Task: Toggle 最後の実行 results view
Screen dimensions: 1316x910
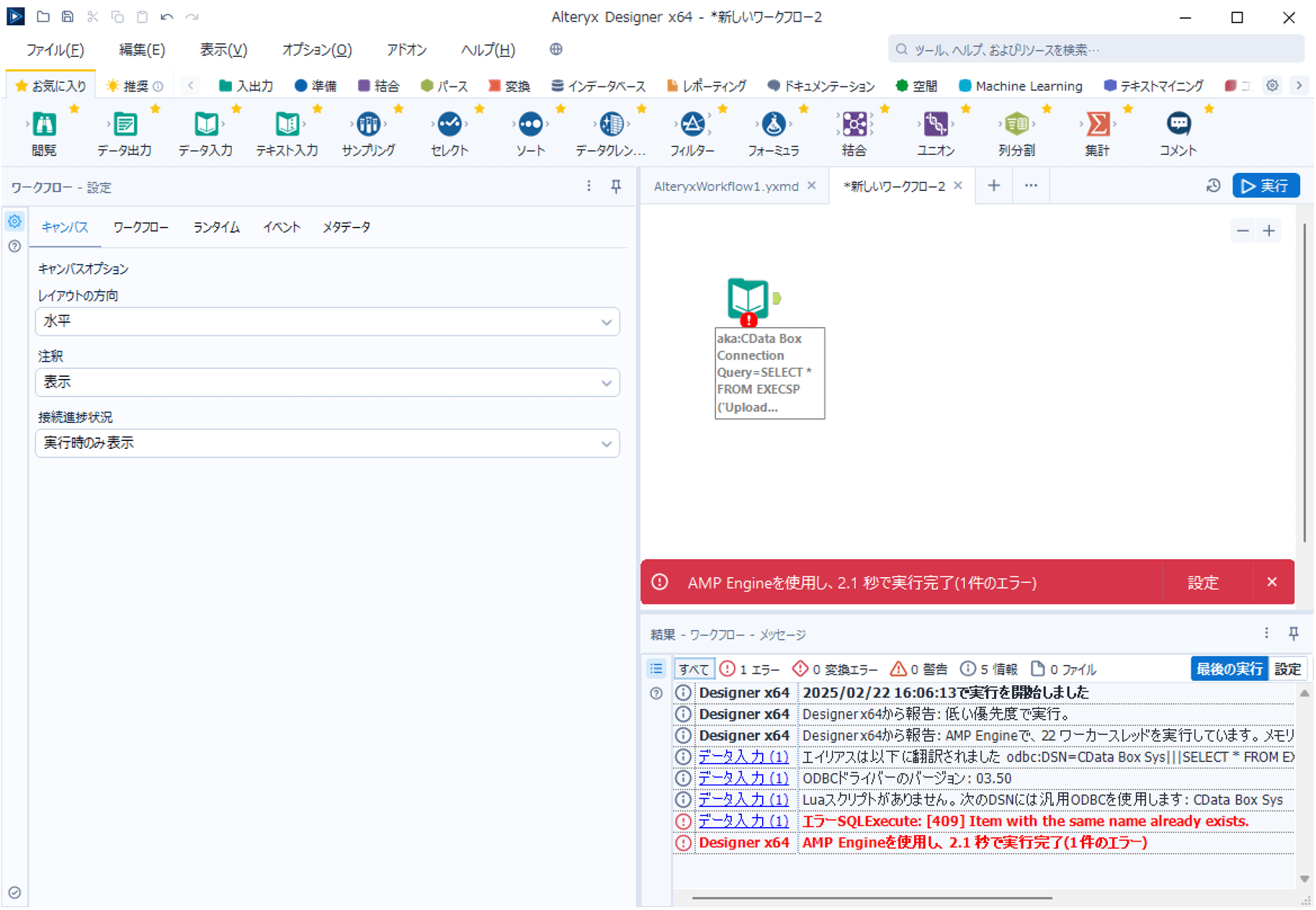Action: point(1230,669)
